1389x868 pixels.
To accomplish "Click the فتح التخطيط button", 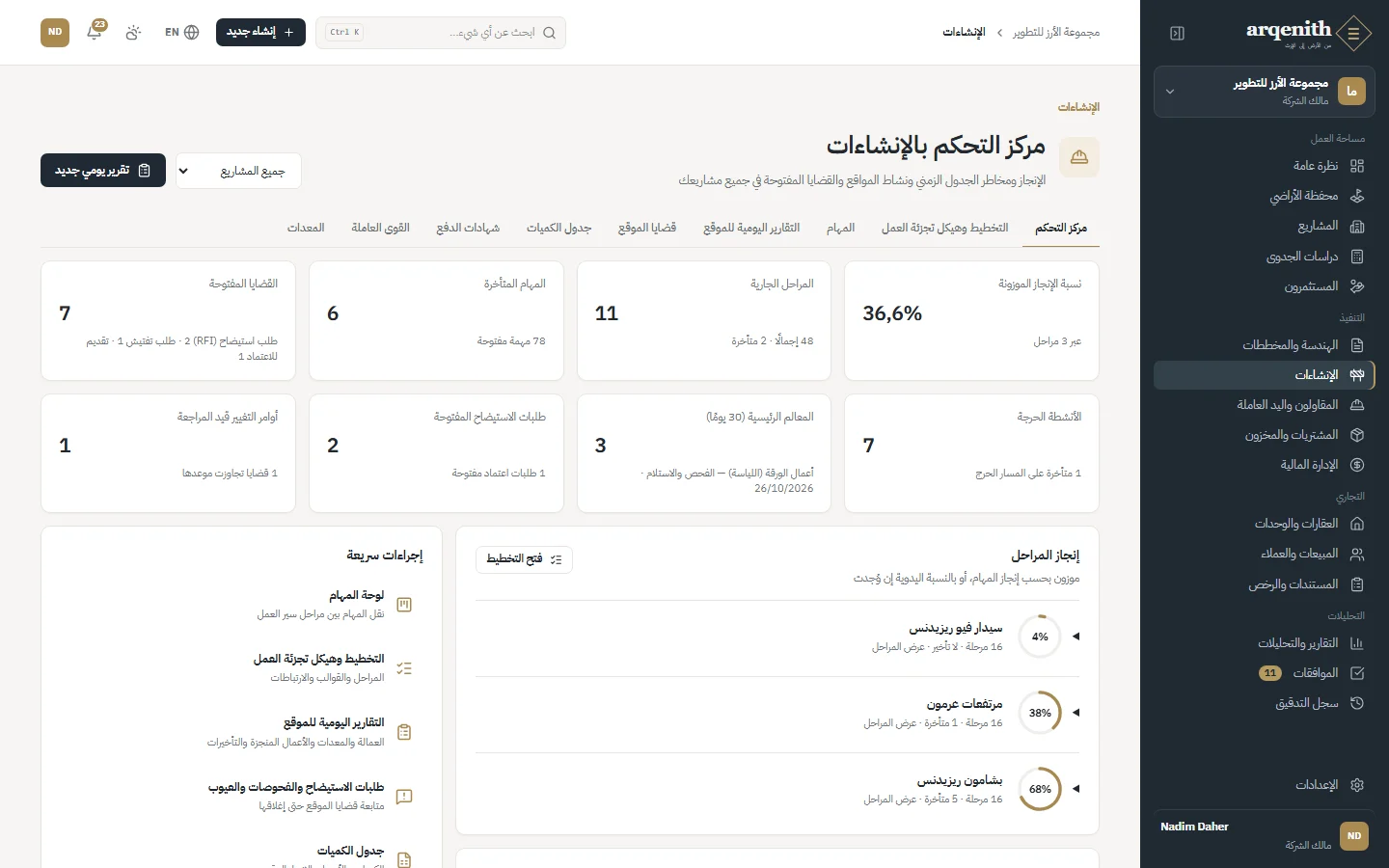I will click(524, 559).
